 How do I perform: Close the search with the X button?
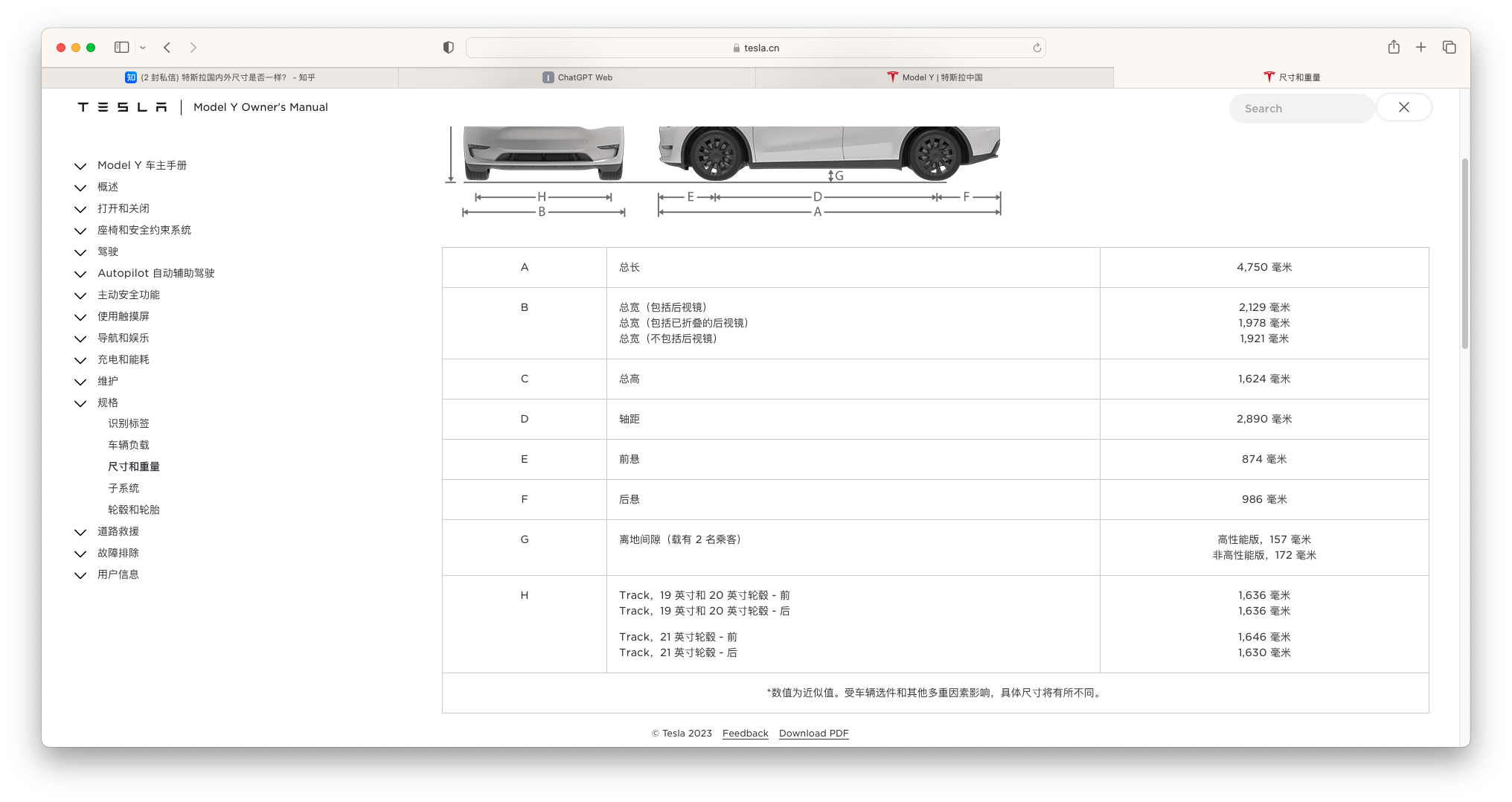pyautogui.click(x=1404, y=108)
